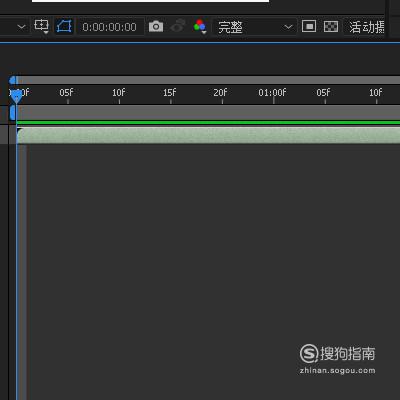Click the 01:00f mark on time ruler
Screen dimensions: 400x400
272,93
